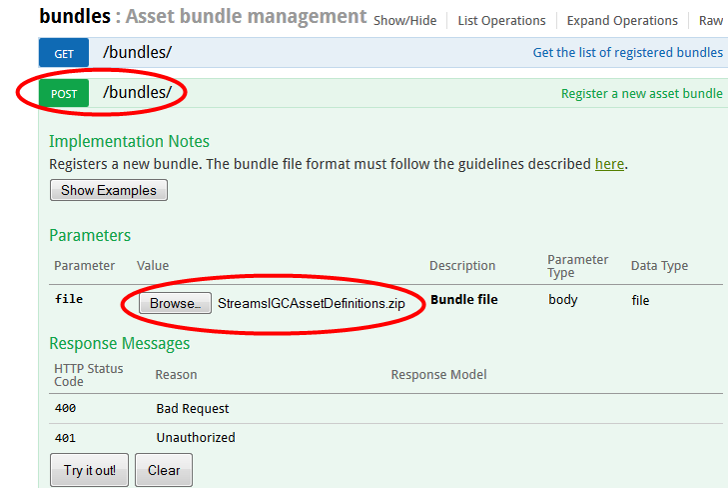The image size is (728, 488).
Task: Select the 401 Unauthorized response row
Action: pos(195,437)
